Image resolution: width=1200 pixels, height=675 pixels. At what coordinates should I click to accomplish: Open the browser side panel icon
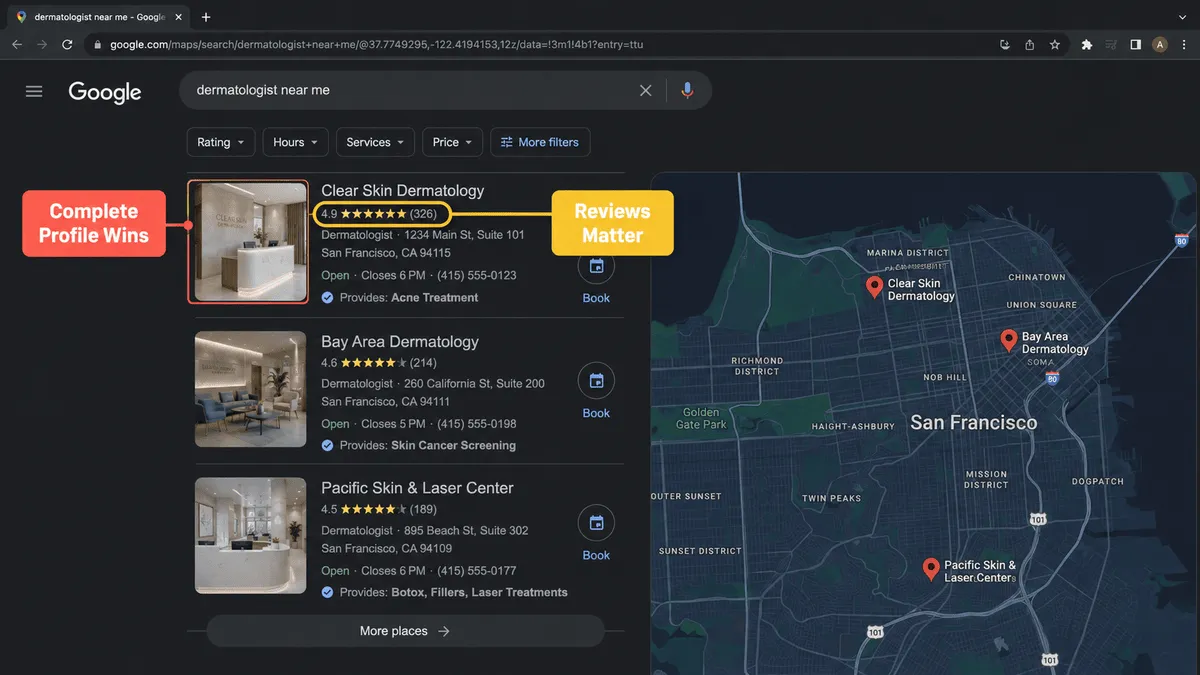pos(1136,45)
